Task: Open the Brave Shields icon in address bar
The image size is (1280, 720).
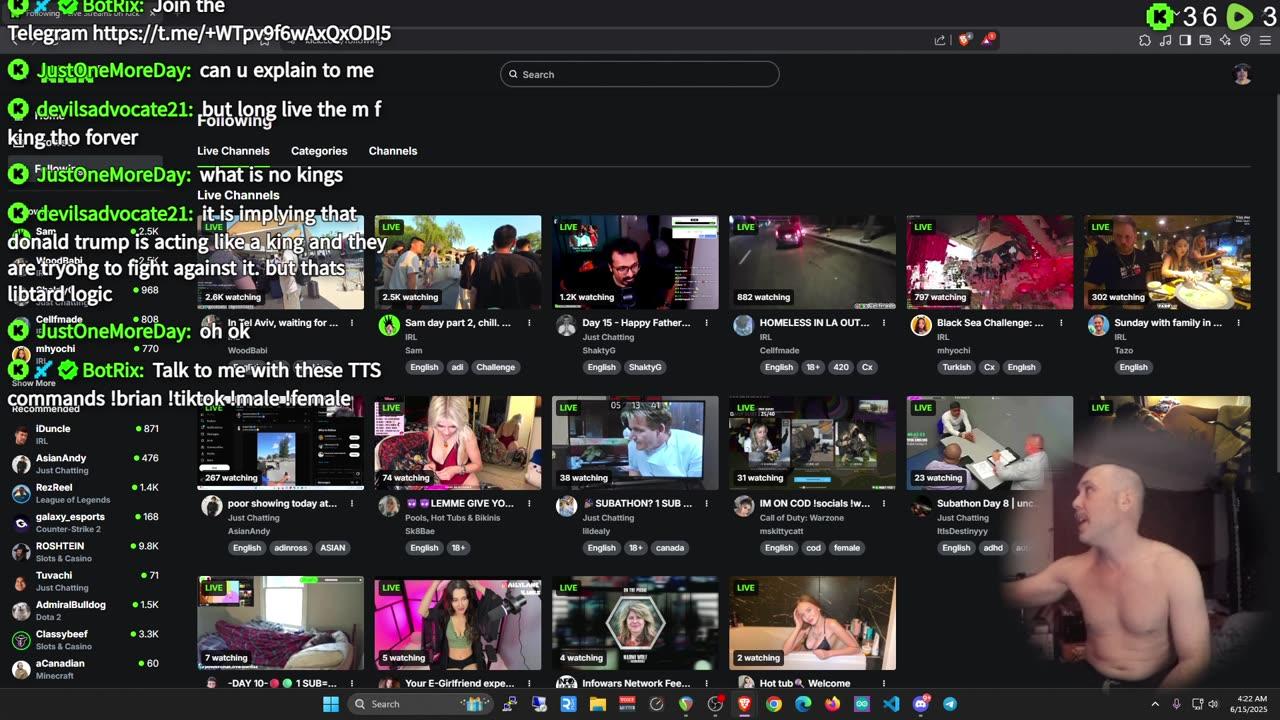Action: tap(964, 40)
